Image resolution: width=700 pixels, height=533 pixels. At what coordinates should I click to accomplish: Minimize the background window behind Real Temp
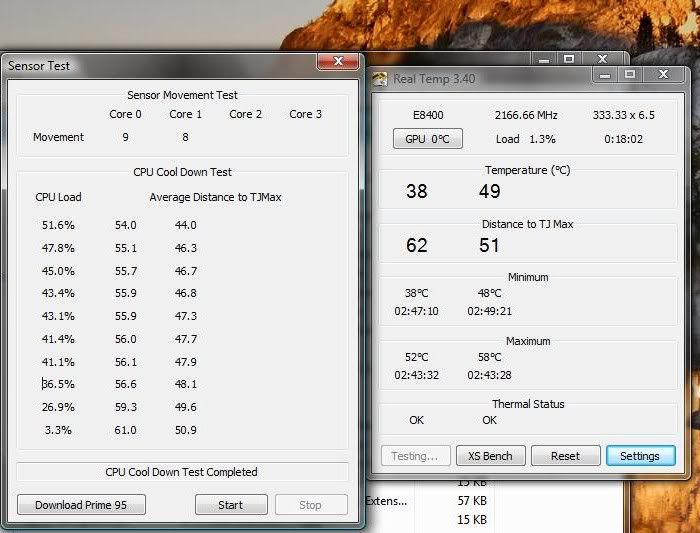[544, 58]
